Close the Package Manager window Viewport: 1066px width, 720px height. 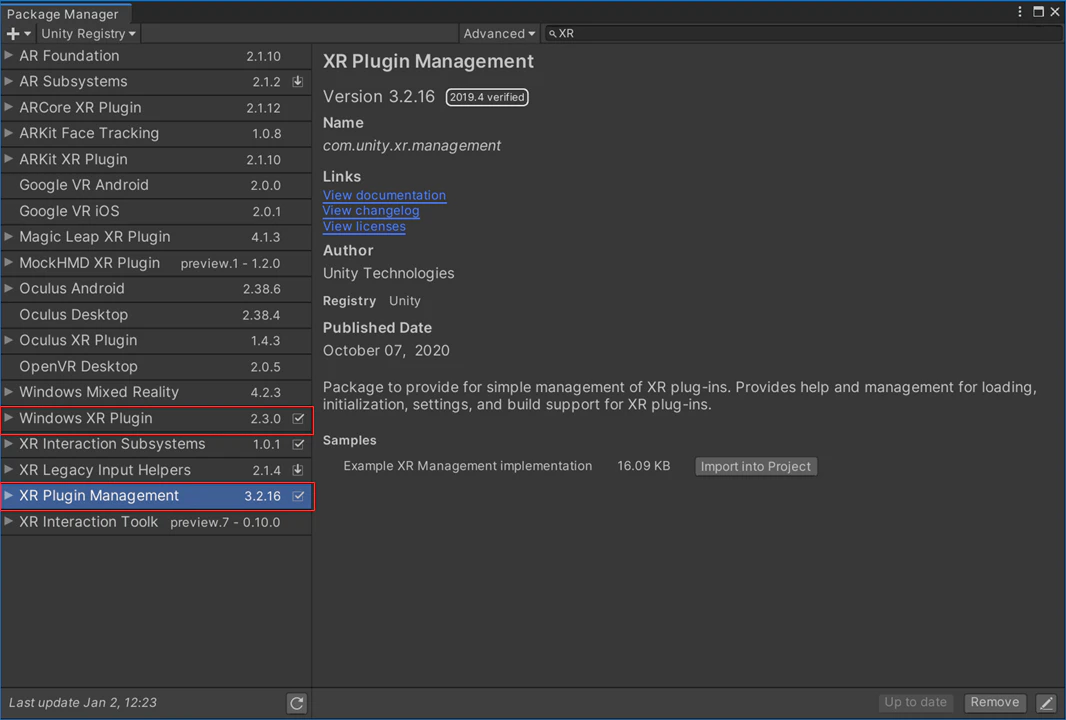point(1055,12)
